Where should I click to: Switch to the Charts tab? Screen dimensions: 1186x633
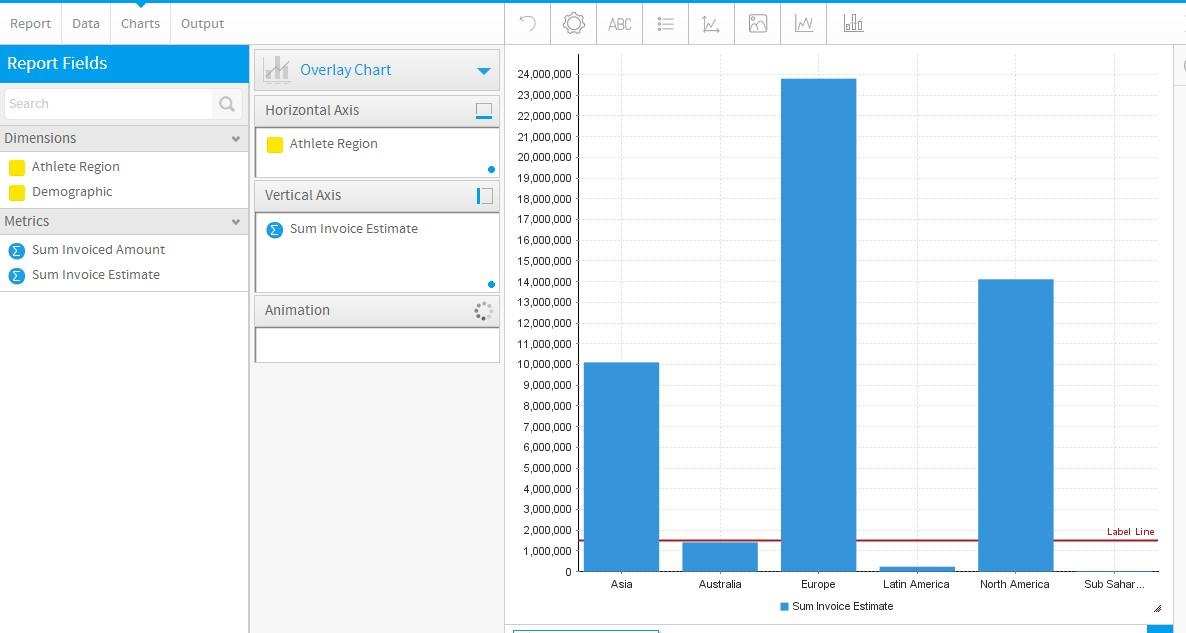point(141,23)
